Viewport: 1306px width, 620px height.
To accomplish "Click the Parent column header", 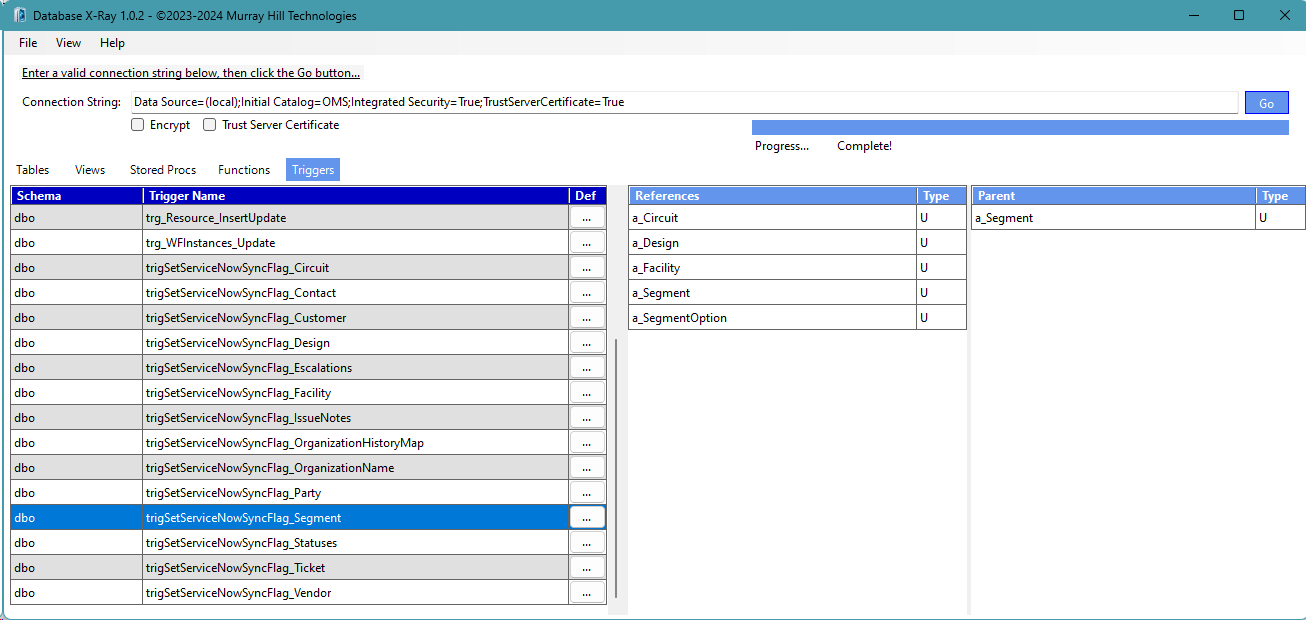I will (x=1113, y=196).
